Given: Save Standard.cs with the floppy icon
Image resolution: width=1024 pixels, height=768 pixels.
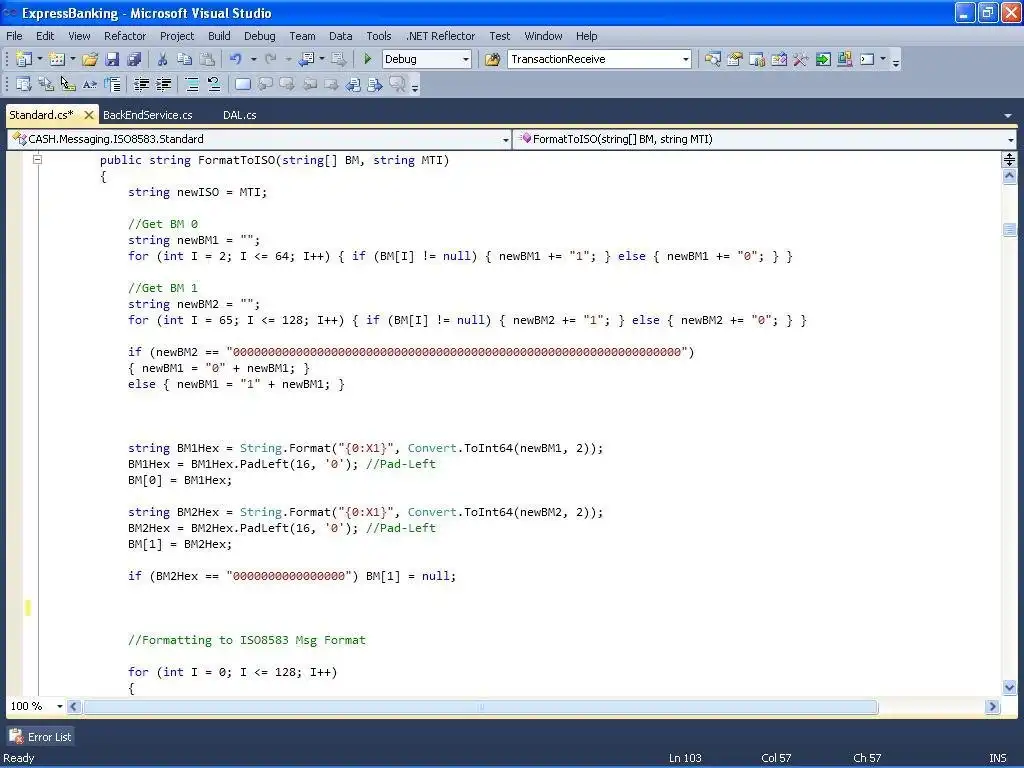Looking at the screenshot, I should 112,59.
